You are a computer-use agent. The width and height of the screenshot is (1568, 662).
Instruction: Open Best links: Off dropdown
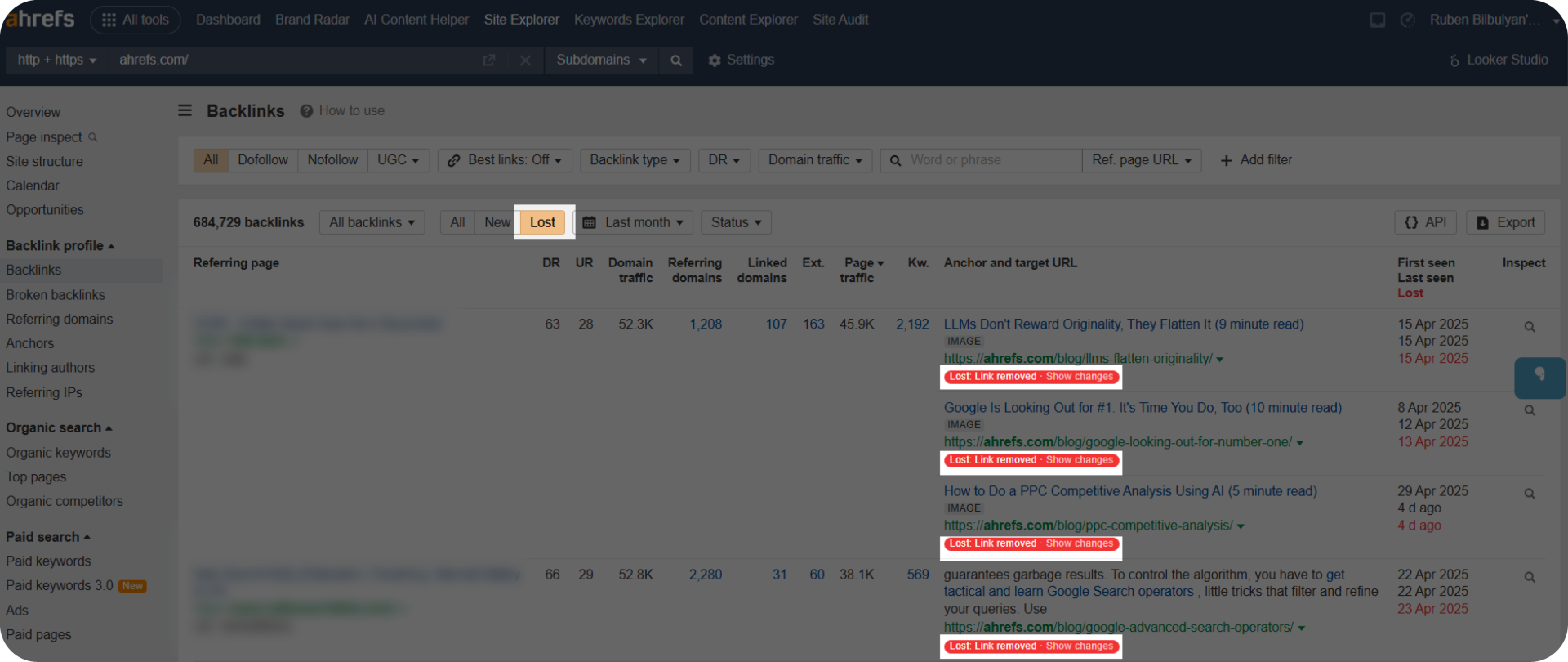[505, 160]
